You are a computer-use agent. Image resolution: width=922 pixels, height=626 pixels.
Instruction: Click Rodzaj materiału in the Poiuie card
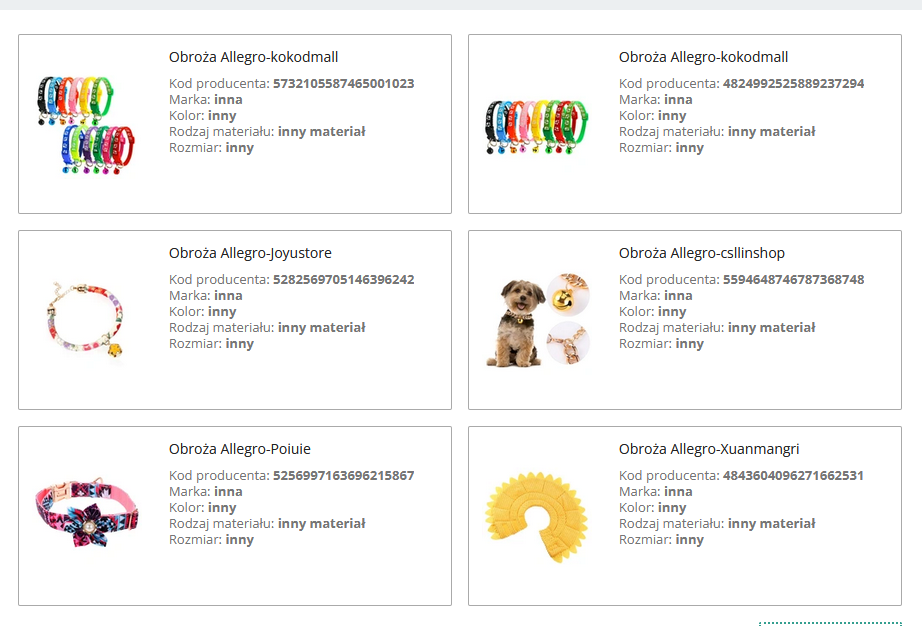(267, 524)
